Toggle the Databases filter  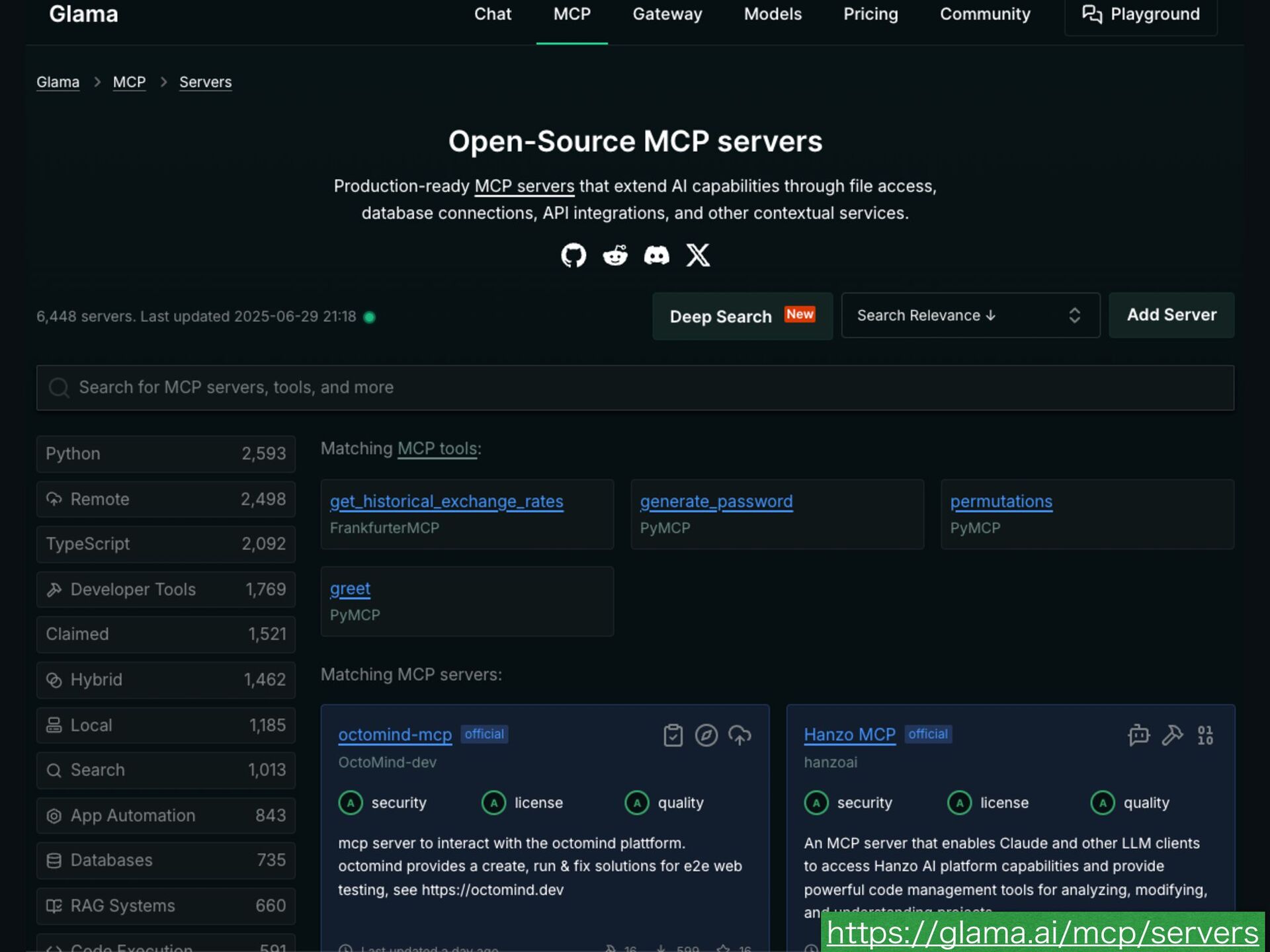tap(166, 861)
